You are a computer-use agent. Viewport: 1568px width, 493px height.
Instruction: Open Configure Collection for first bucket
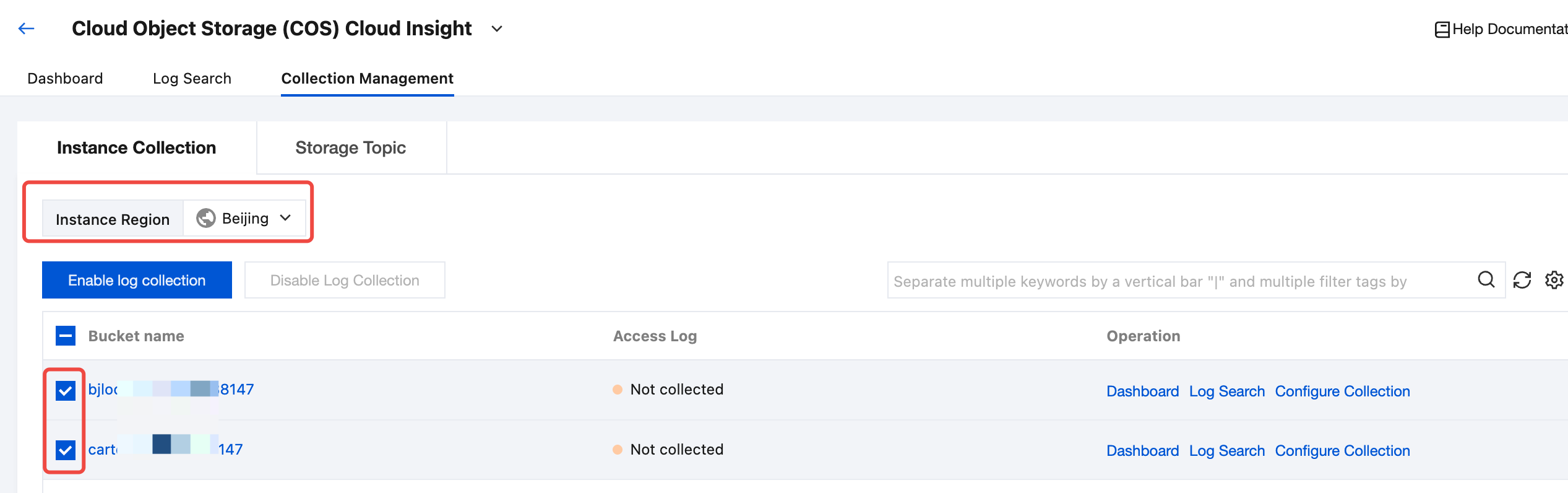pos(1342,391)
